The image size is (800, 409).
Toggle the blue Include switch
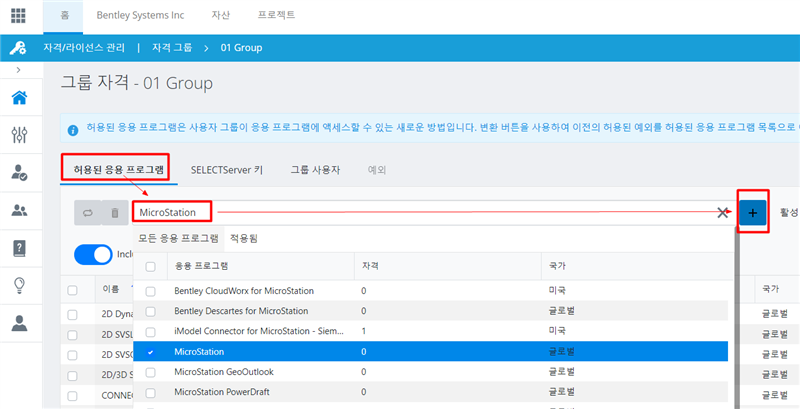(93, 254)
